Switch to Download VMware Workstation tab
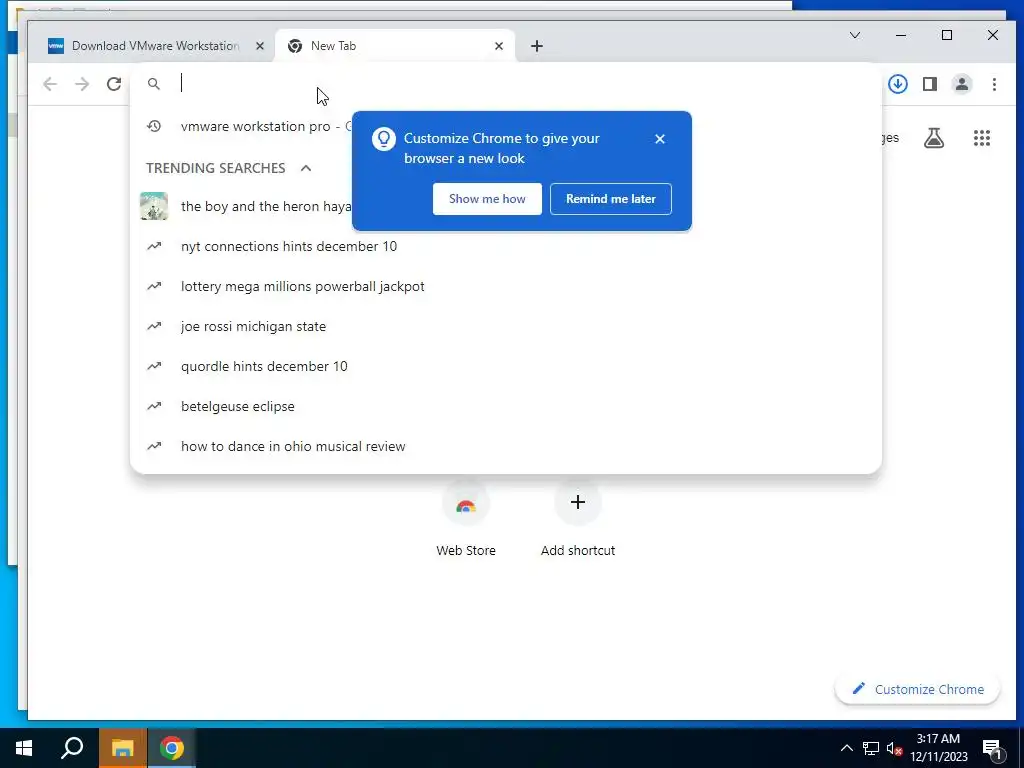This screenshot has width=1024, height=768. (x=155, y=46)
